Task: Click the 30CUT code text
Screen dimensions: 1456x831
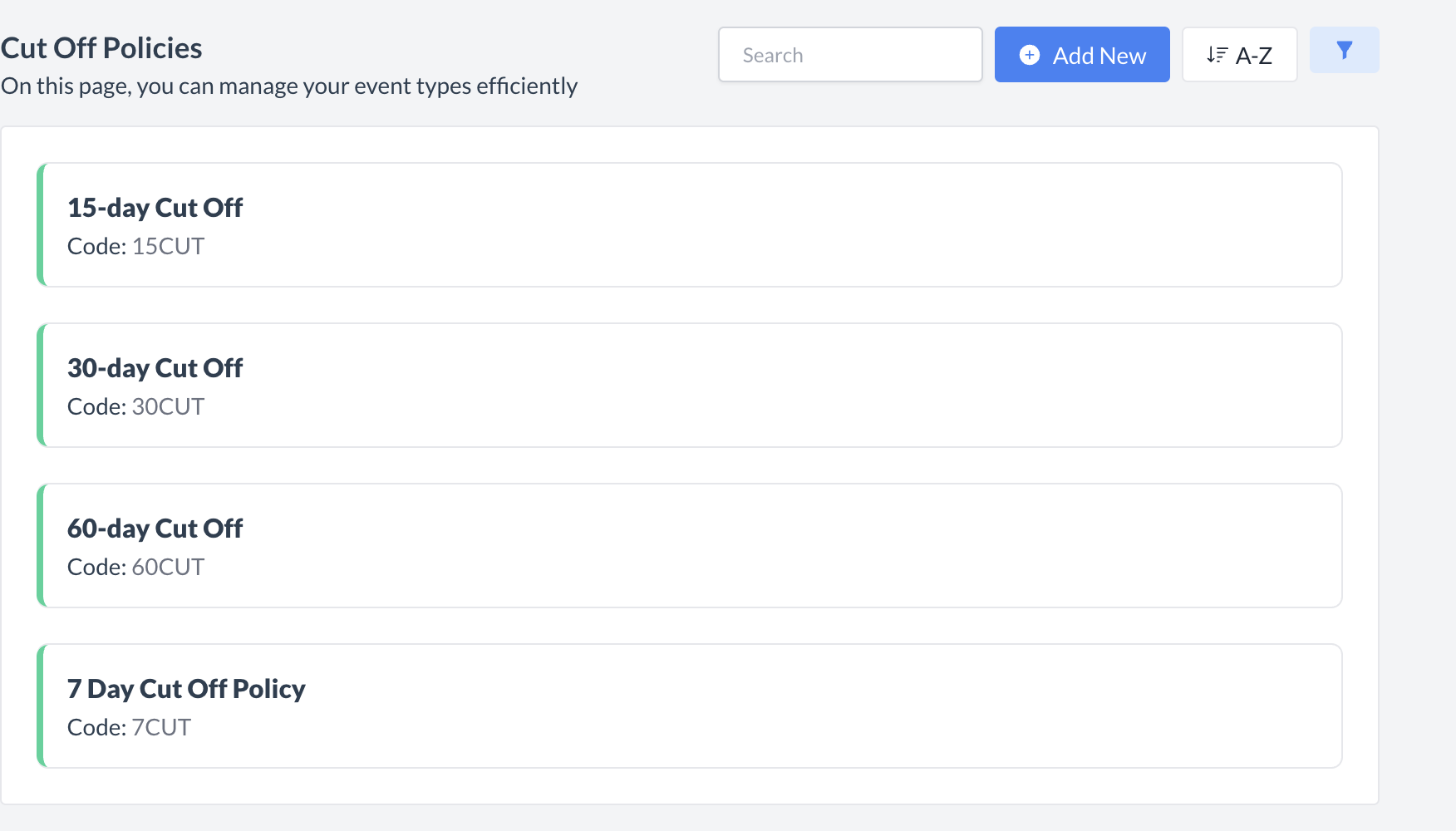Action: tap(168, 406)
